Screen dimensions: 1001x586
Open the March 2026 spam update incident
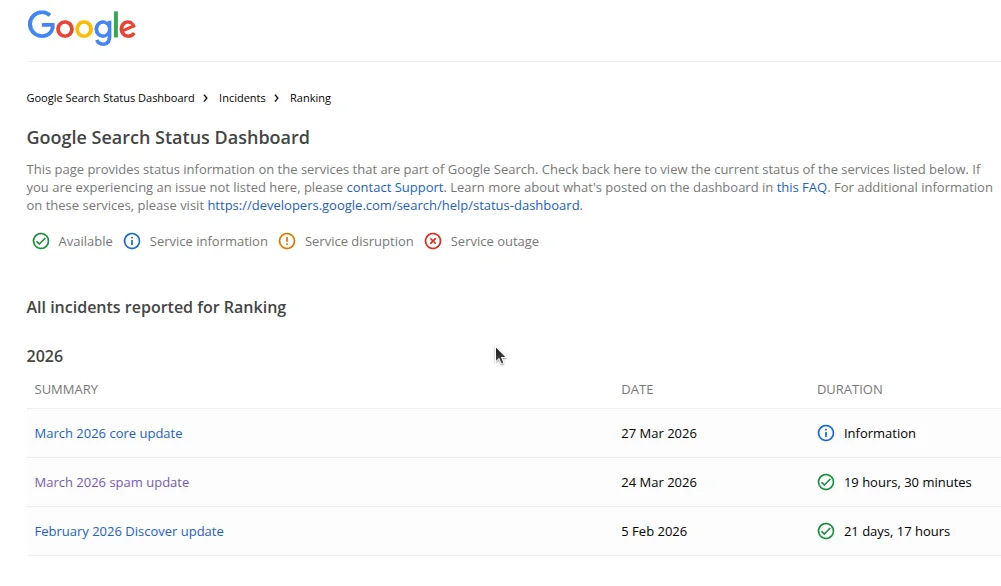tap(111, 482)
